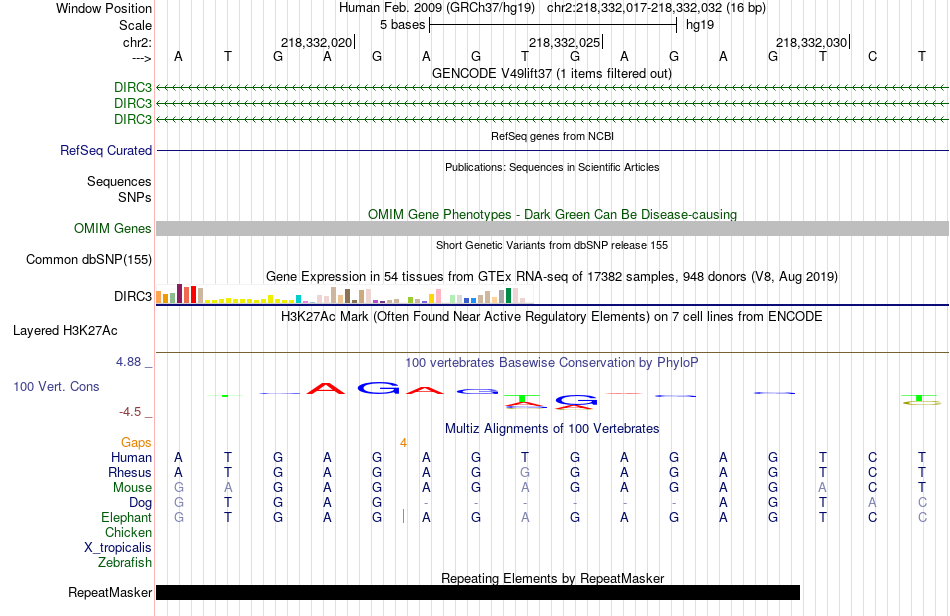Click the Rhesus alignment row label

pyautogui.click(x=130, y=472)
